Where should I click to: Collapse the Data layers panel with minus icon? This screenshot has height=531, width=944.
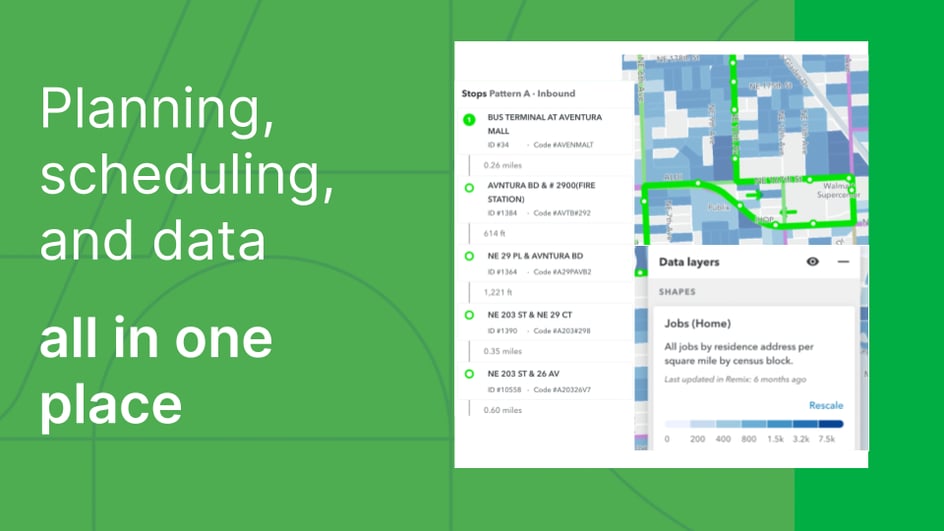tap(843, 261)
